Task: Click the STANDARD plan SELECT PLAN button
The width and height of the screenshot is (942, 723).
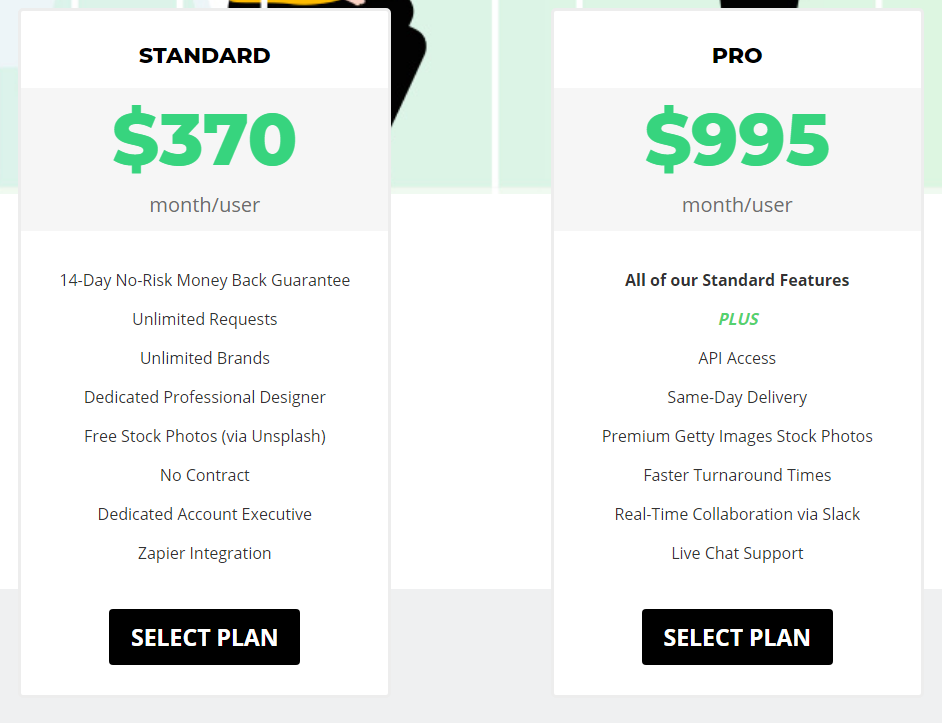Action: click(204, 637)
